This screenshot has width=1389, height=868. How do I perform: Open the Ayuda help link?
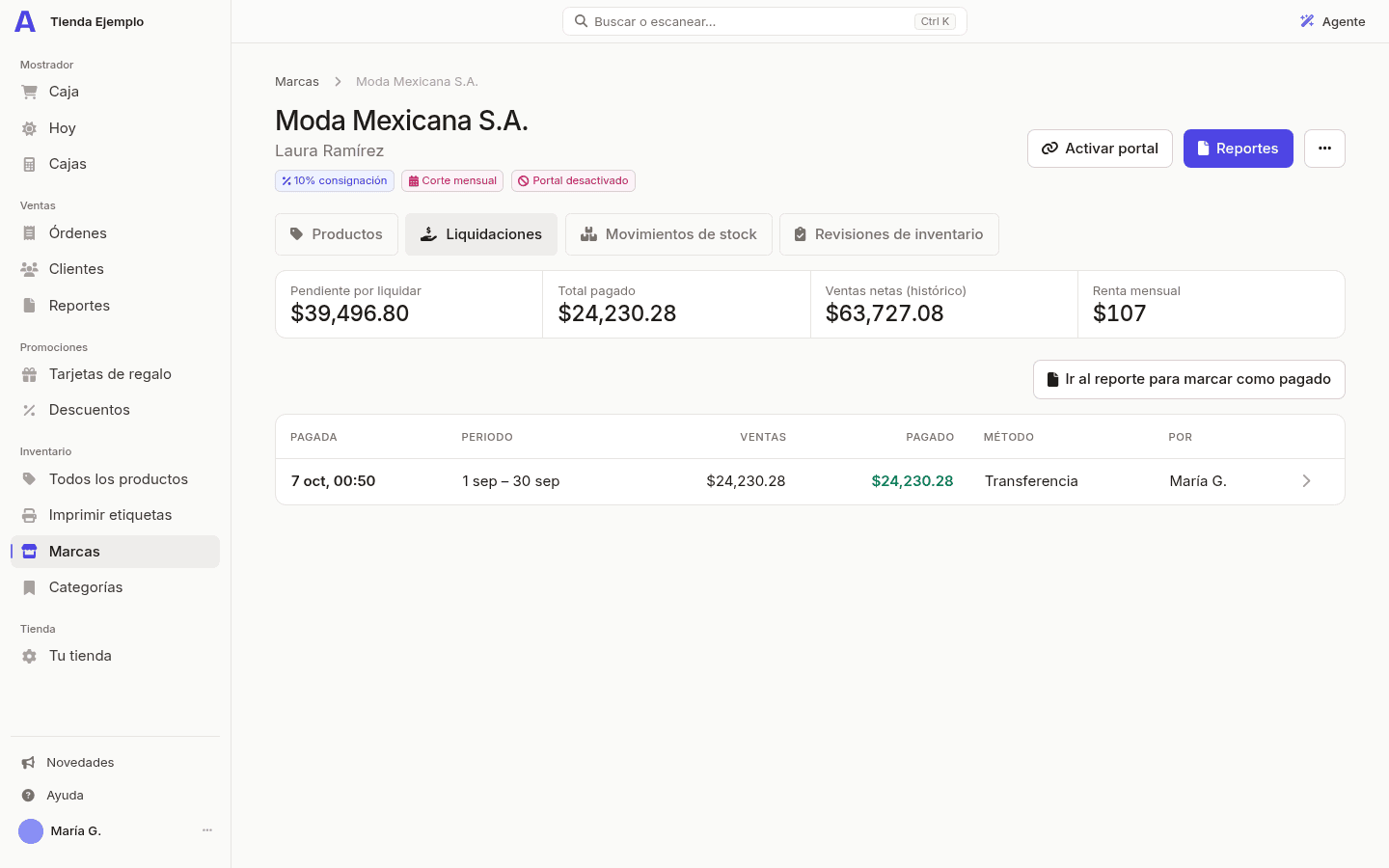pos(115,796)
